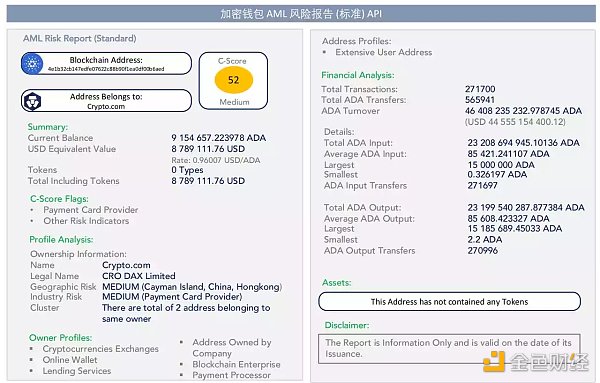This screenshot has width=600, height=383.
Task: Select 'Blockchain Enterprise' owner profile
Action: tap(236, 365)
